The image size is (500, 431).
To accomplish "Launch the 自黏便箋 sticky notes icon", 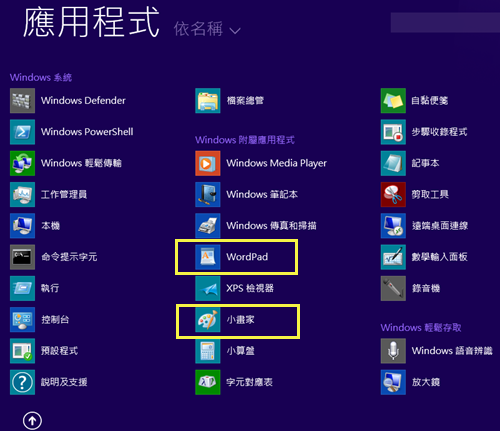I will [393, 101].
